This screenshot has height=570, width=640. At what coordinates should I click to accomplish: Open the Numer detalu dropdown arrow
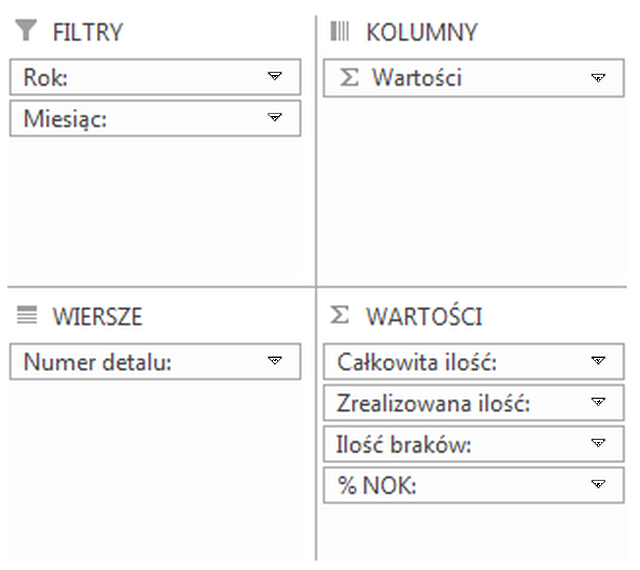click(276, 362)
